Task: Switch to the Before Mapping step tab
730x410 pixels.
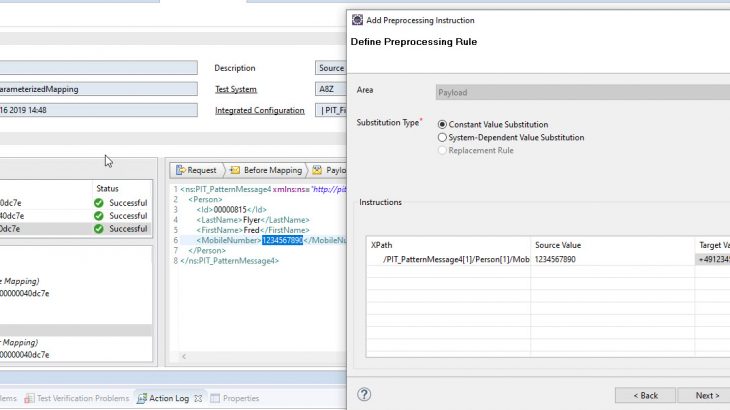Action: point(266,170)
